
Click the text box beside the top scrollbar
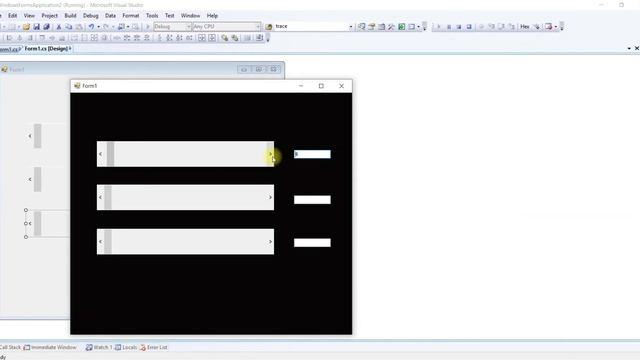click(312, 154)
